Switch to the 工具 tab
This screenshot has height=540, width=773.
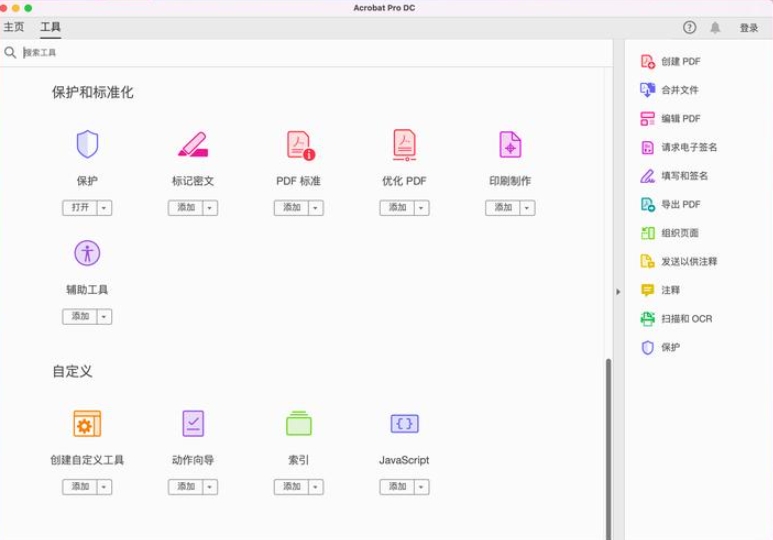(50, 27)
